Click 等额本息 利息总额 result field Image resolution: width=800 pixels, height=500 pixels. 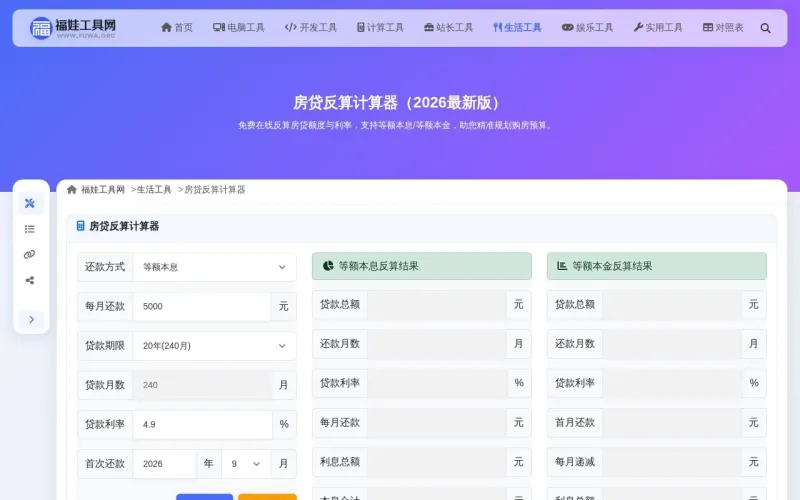click(x=437, y=462)
